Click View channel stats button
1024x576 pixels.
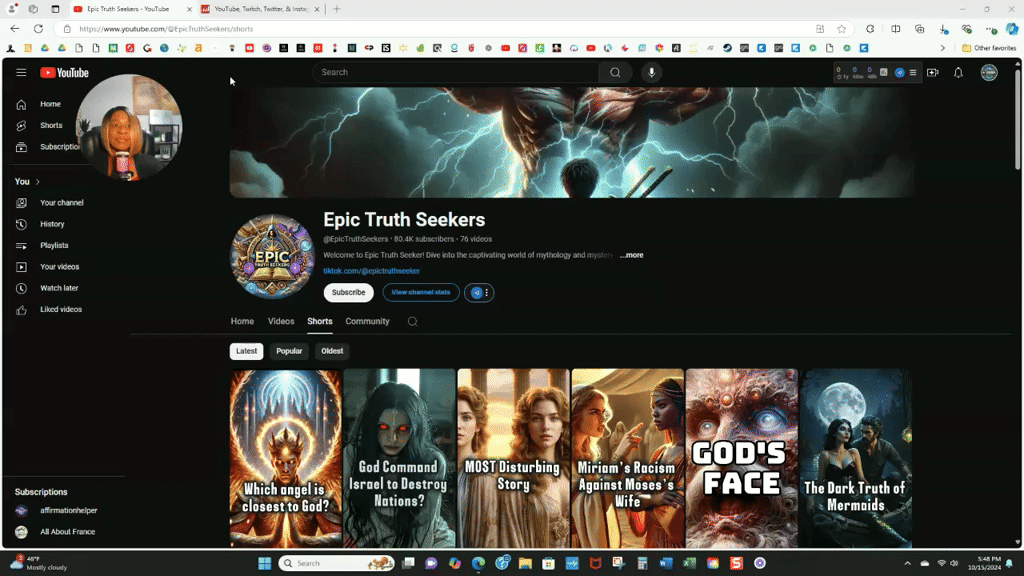[421, 293]
